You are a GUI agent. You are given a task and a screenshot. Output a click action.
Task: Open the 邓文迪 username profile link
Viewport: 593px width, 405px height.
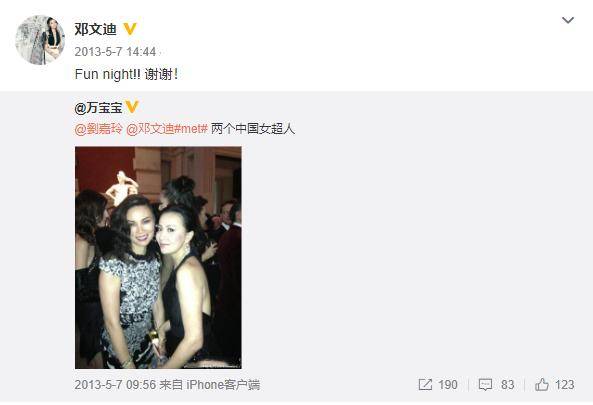[x=95, y=29]
